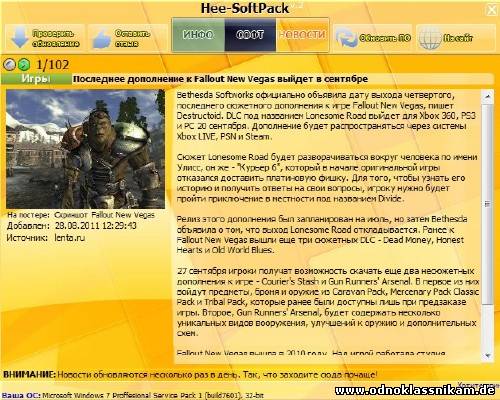The image size is (500, 400).
Task: Click the thumbs-up icon for leaving feedback
Action: point(102,39)
